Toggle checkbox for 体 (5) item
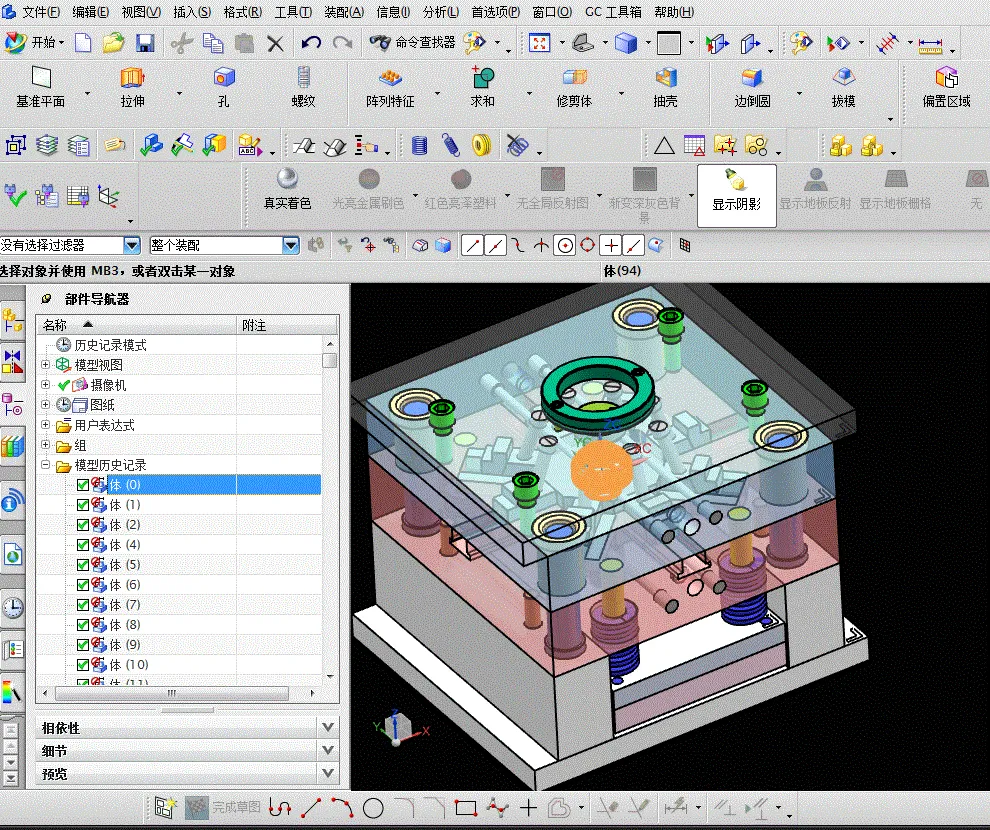Screen dimensions: 990x830 pyautogui.click(x=83, y=565)
